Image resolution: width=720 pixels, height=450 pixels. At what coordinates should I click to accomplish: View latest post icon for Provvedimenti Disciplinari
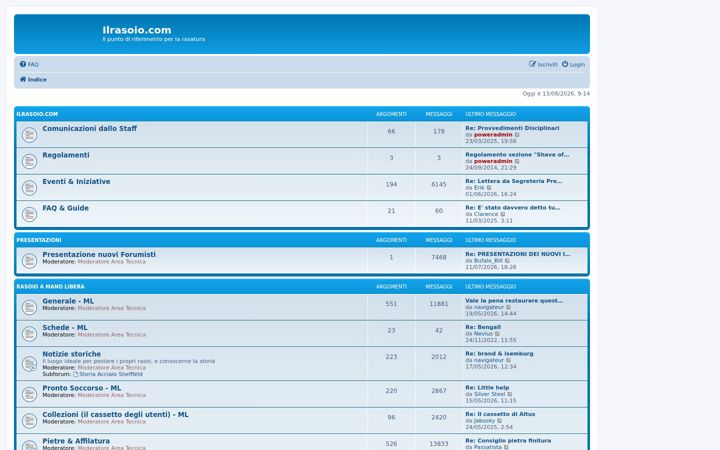coord(517,135)
